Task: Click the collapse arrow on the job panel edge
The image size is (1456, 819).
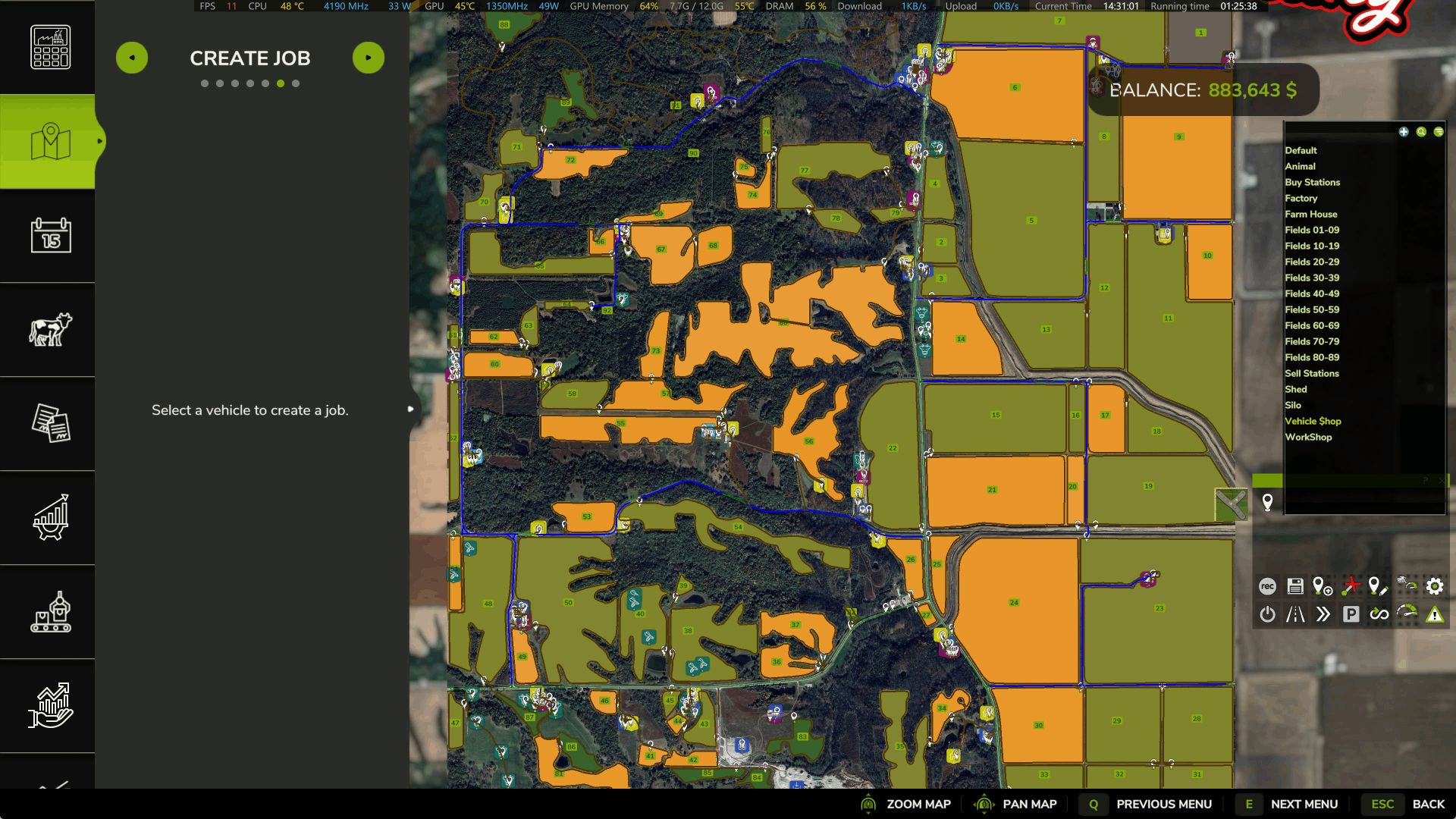Action: (410, 409)
